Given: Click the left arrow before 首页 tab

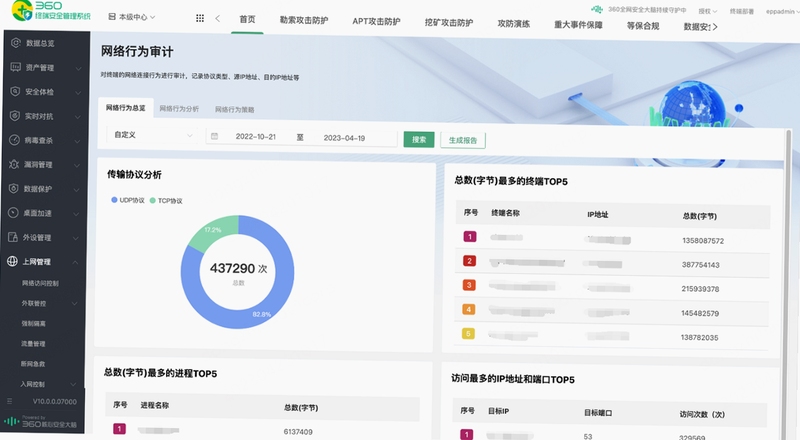Looking at the screenshot, I should tap(218, 18).
